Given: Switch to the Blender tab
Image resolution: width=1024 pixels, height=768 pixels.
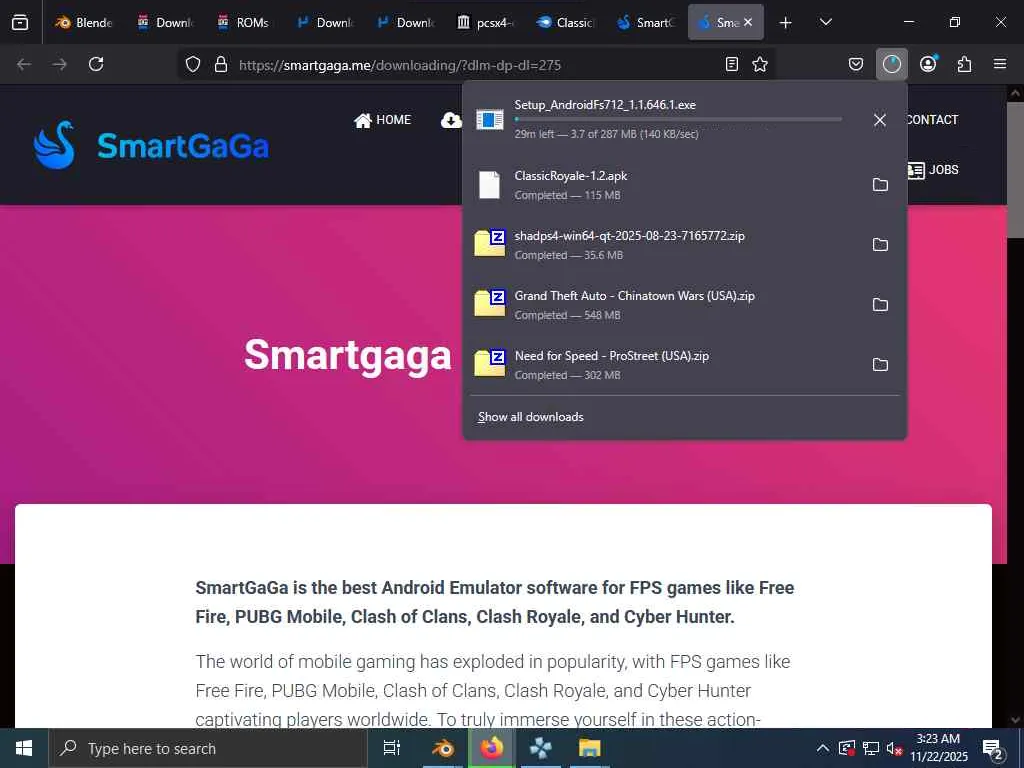Looking at the screenshot, I should (x=84, y=22).
